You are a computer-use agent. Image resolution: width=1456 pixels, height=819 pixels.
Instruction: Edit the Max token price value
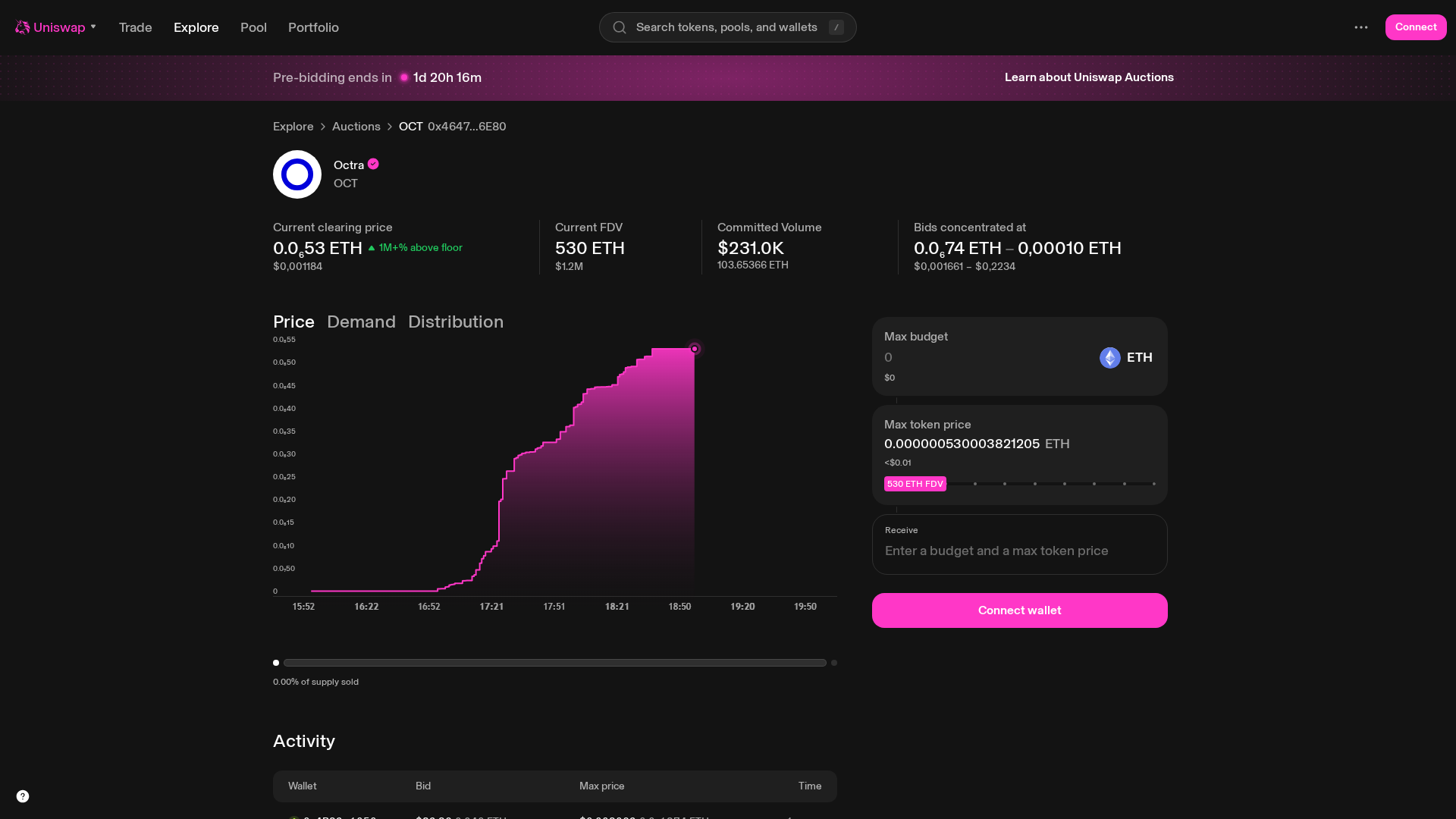[x=962, y=444]
